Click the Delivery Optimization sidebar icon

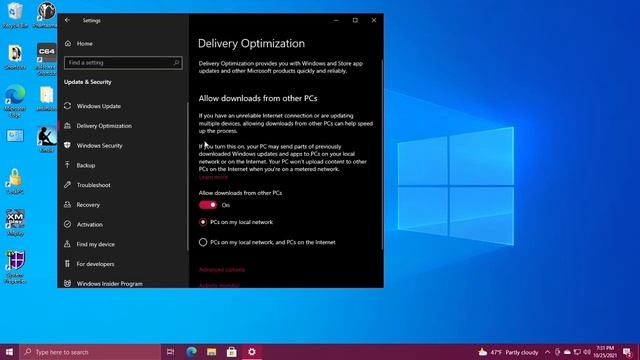[67, 126]
